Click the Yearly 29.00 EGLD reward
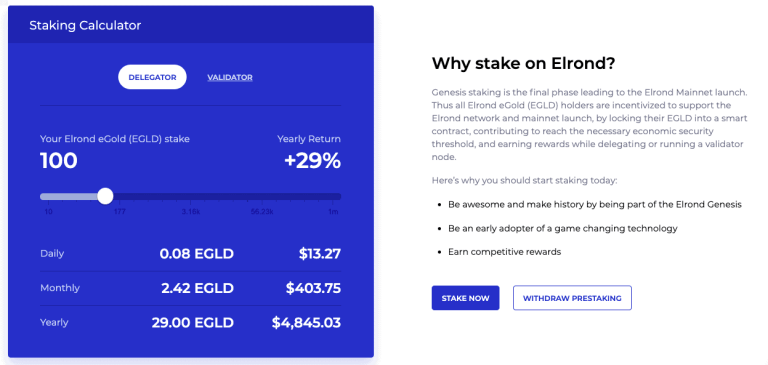 pyautogui.click(x=192, y=323)
